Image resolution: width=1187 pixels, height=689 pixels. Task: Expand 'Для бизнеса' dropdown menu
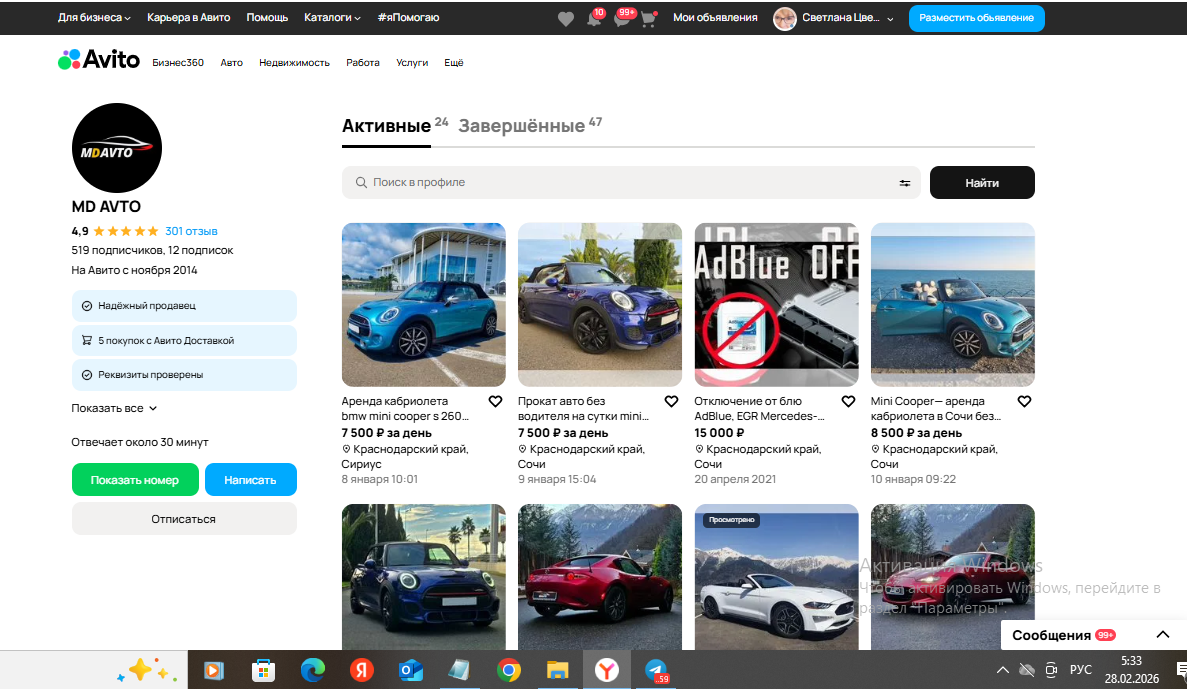point(94,17)
